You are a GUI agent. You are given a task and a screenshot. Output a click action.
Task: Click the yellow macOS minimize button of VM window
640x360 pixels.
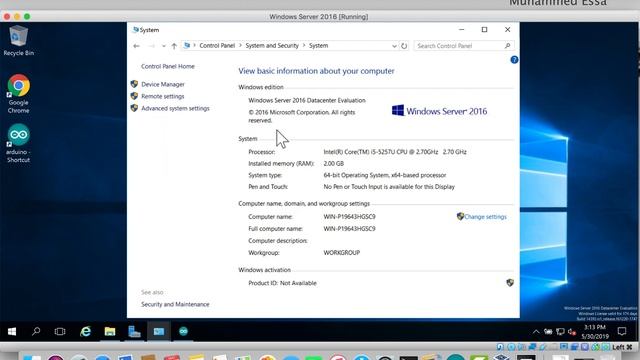[x=17, y=16]
